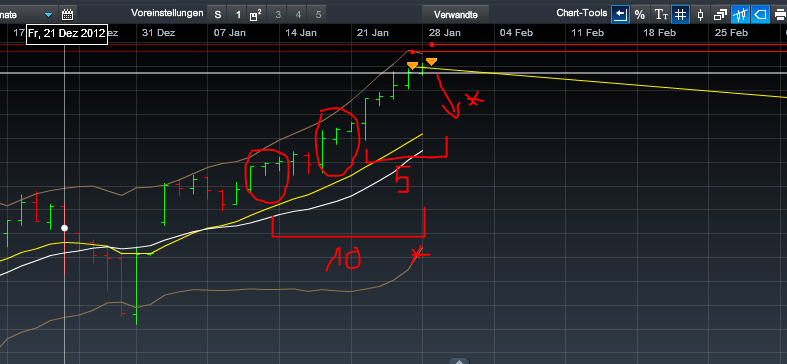
Task: Click the single candlestick chart-type icon
Action: (x=701, y=15)
